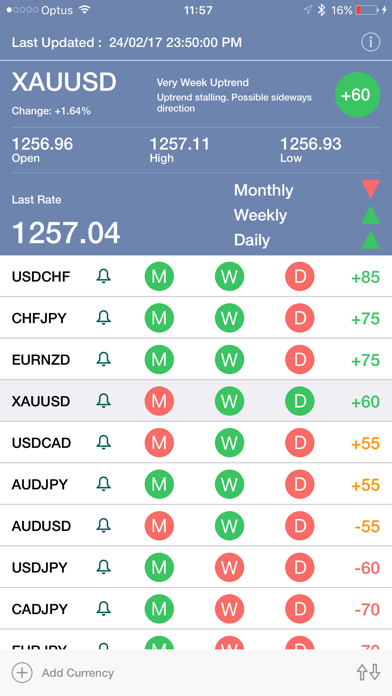This screenshot has height=696, width=392.
Task: Select the USDCAD row name
Action: (x=41, y=443)
